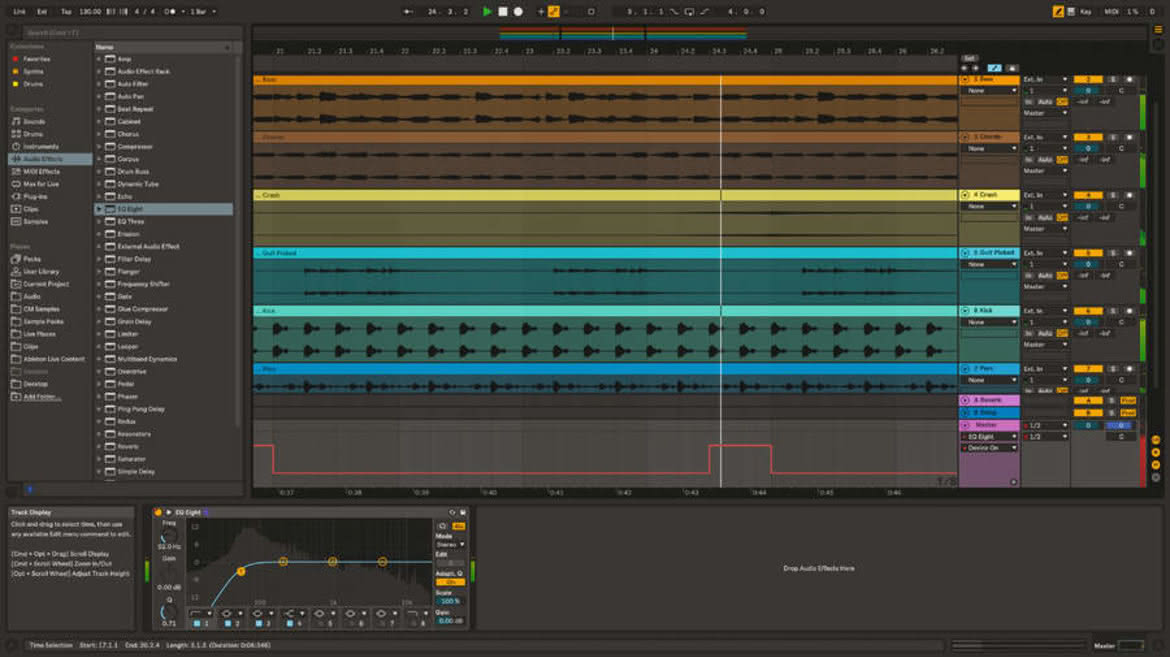Stop playback with the Stop button
1170x657 pixels.
pos(503,11)
